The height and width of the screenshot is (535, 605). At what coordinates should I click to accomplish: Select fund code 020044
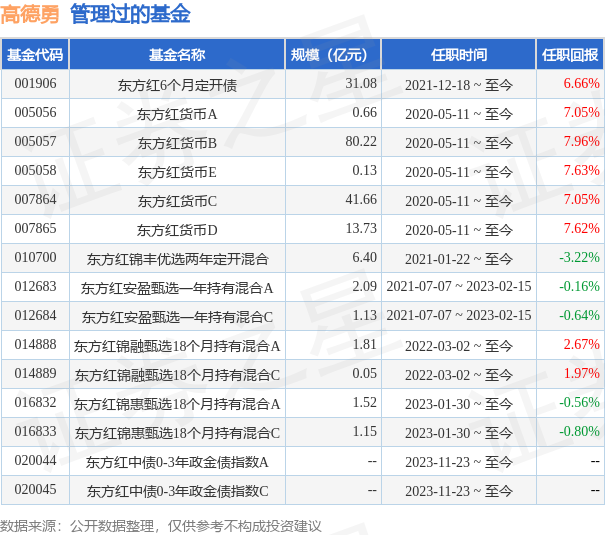(x=35, y=460)
